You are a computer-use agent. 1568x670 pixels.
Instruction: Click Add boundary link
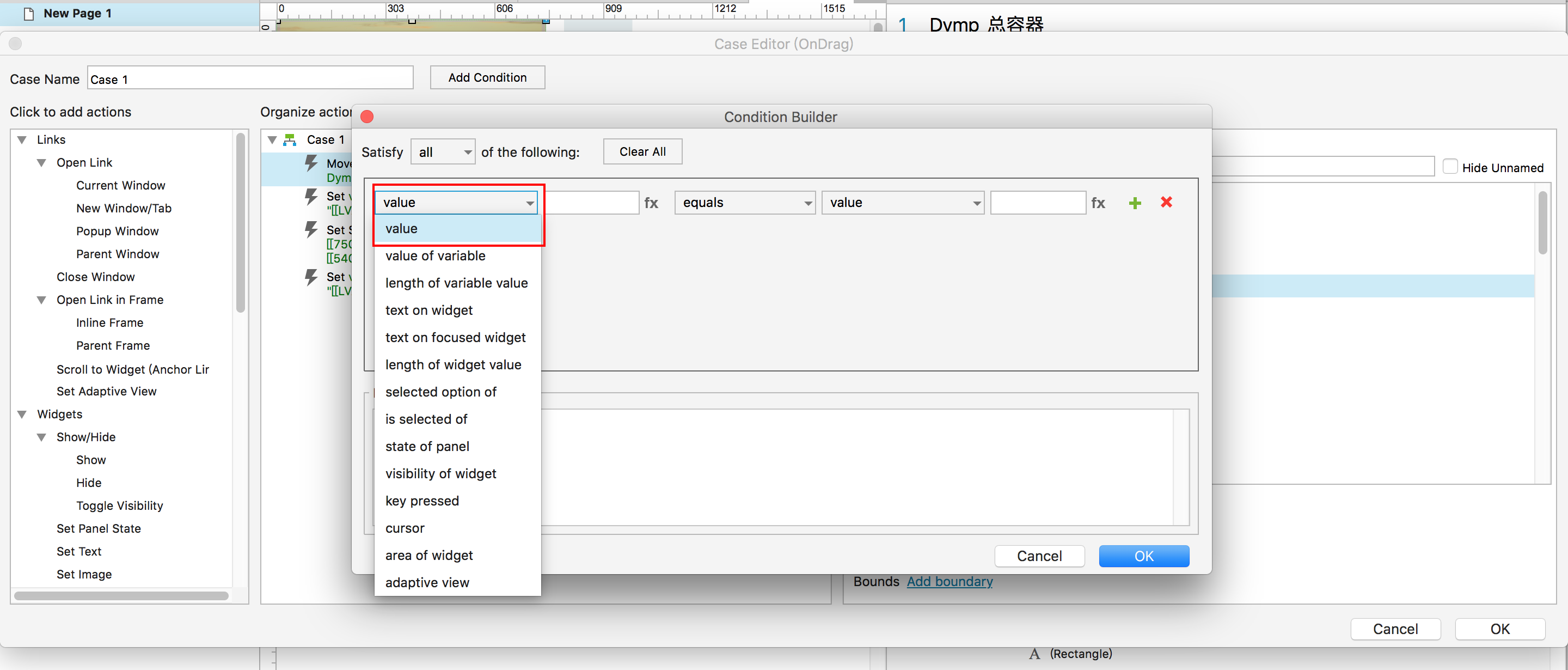(949, 581)
